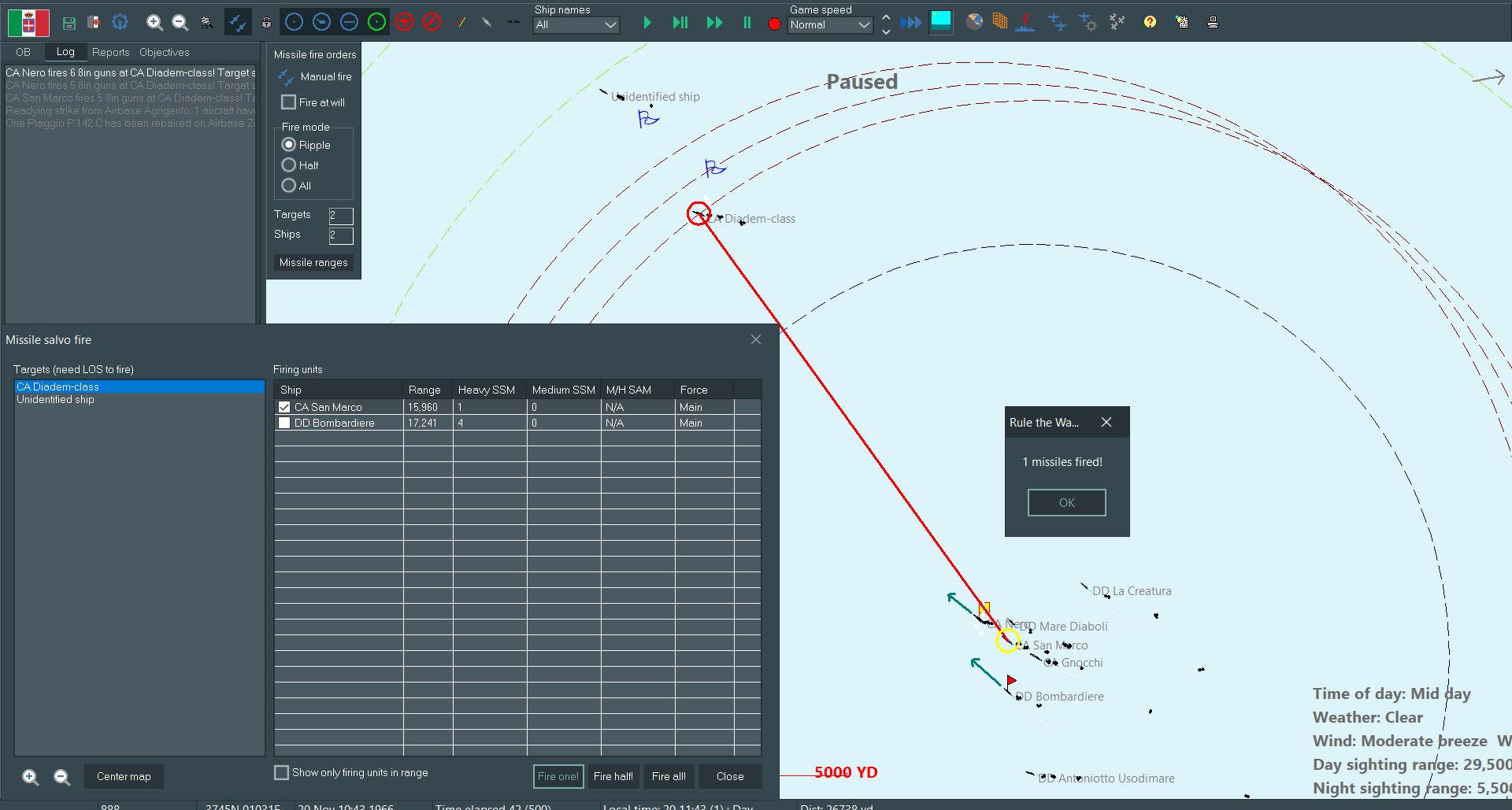
Task: Switch to the Reports tab
Action: (110, 52)
